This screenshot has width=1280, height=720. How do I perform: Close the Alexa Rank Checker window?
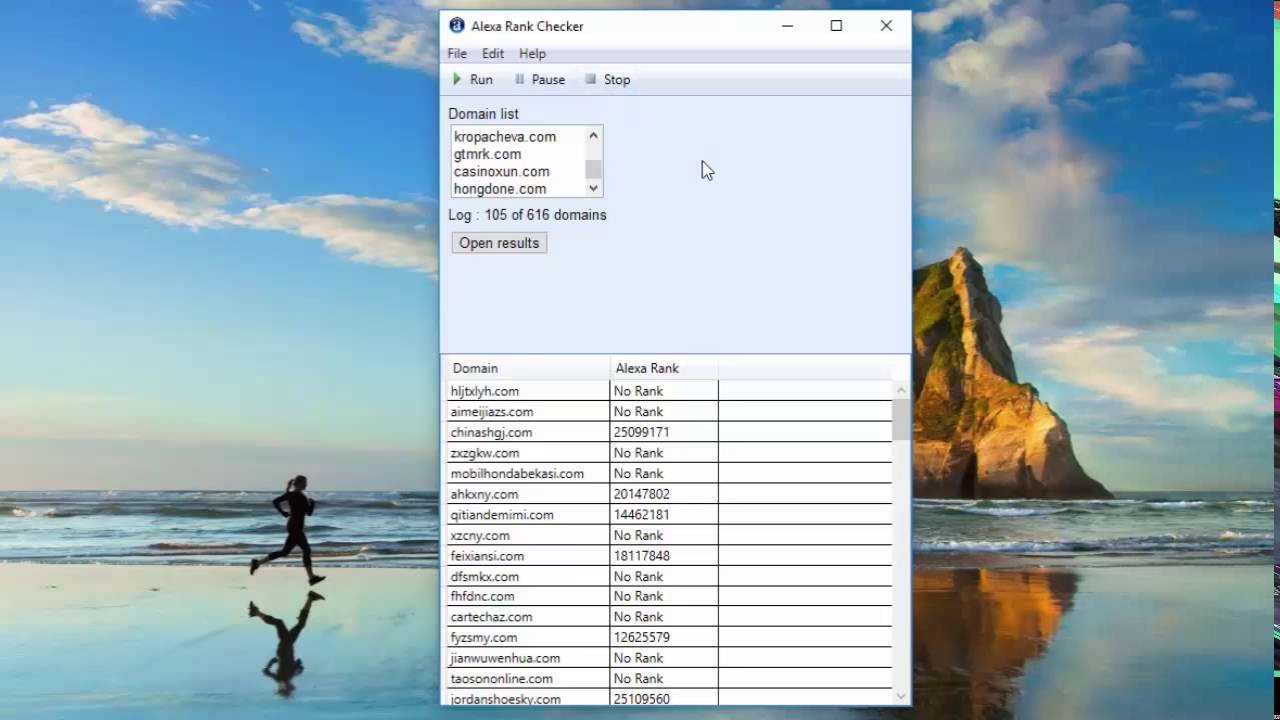coord(886,26)
